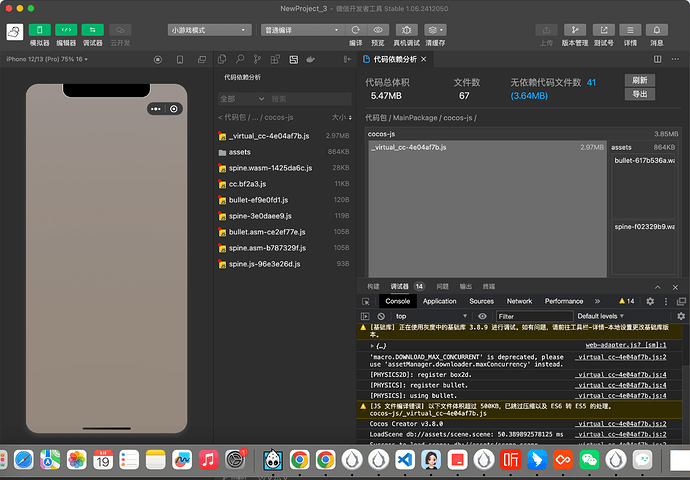Click the 41 no-dependency files link
The width and height of the screenshot is (690, 480).
(x=591, y=83)
